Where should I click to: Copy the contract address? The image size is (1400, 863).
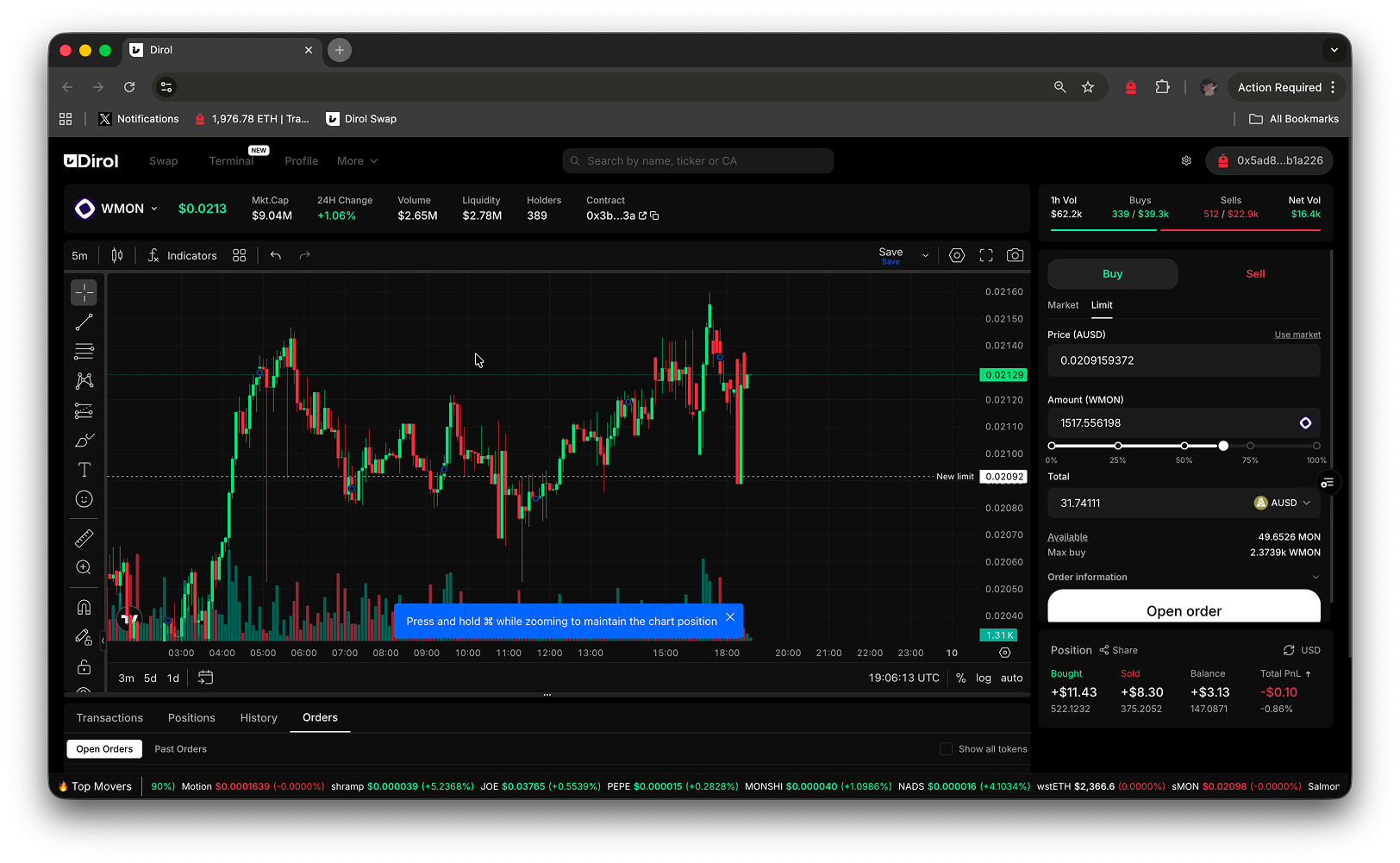click(654, 216)
